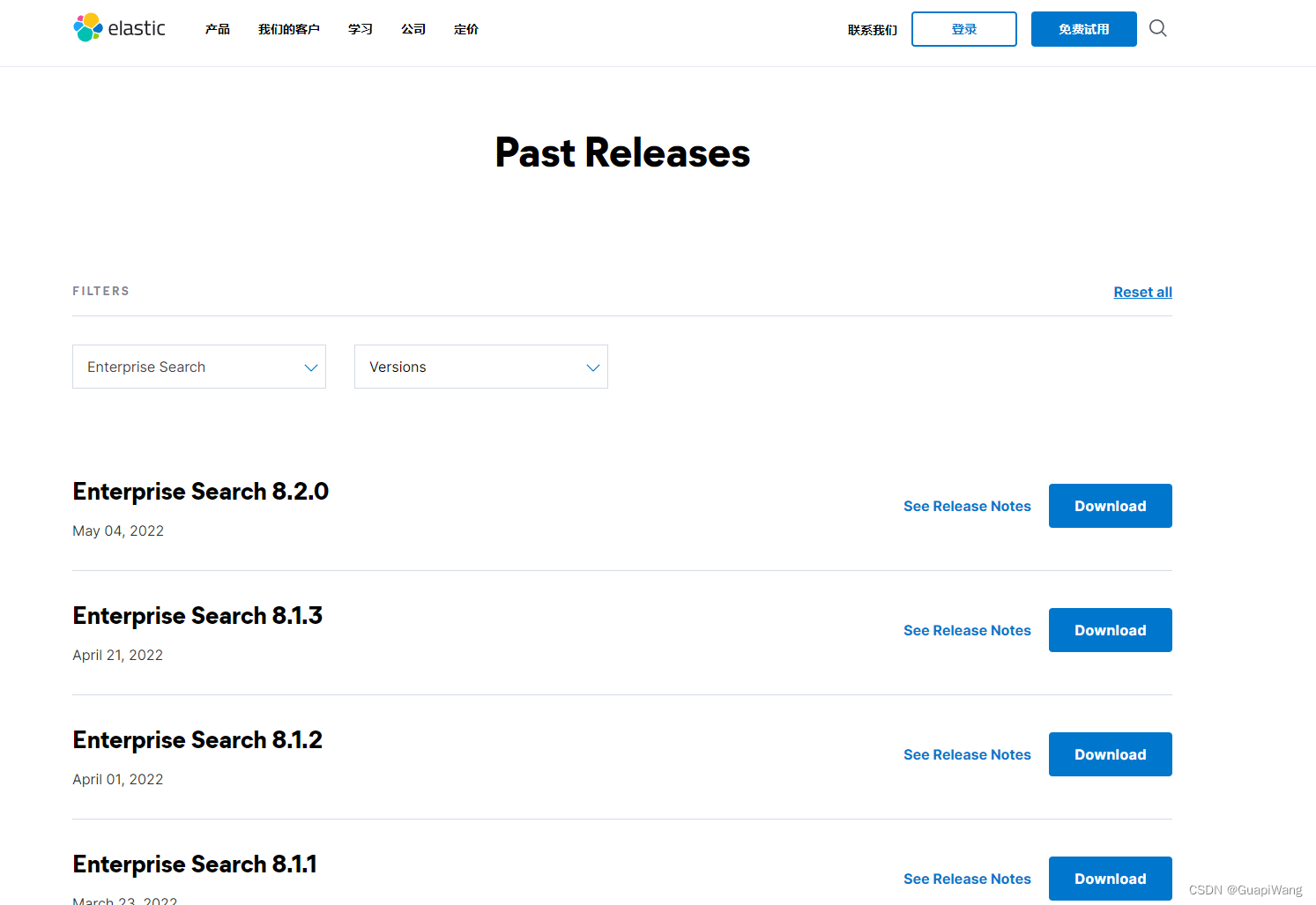Open the Versions filter dropdown
This screenshot has width=1316, height=905.
tap(480, 367)
